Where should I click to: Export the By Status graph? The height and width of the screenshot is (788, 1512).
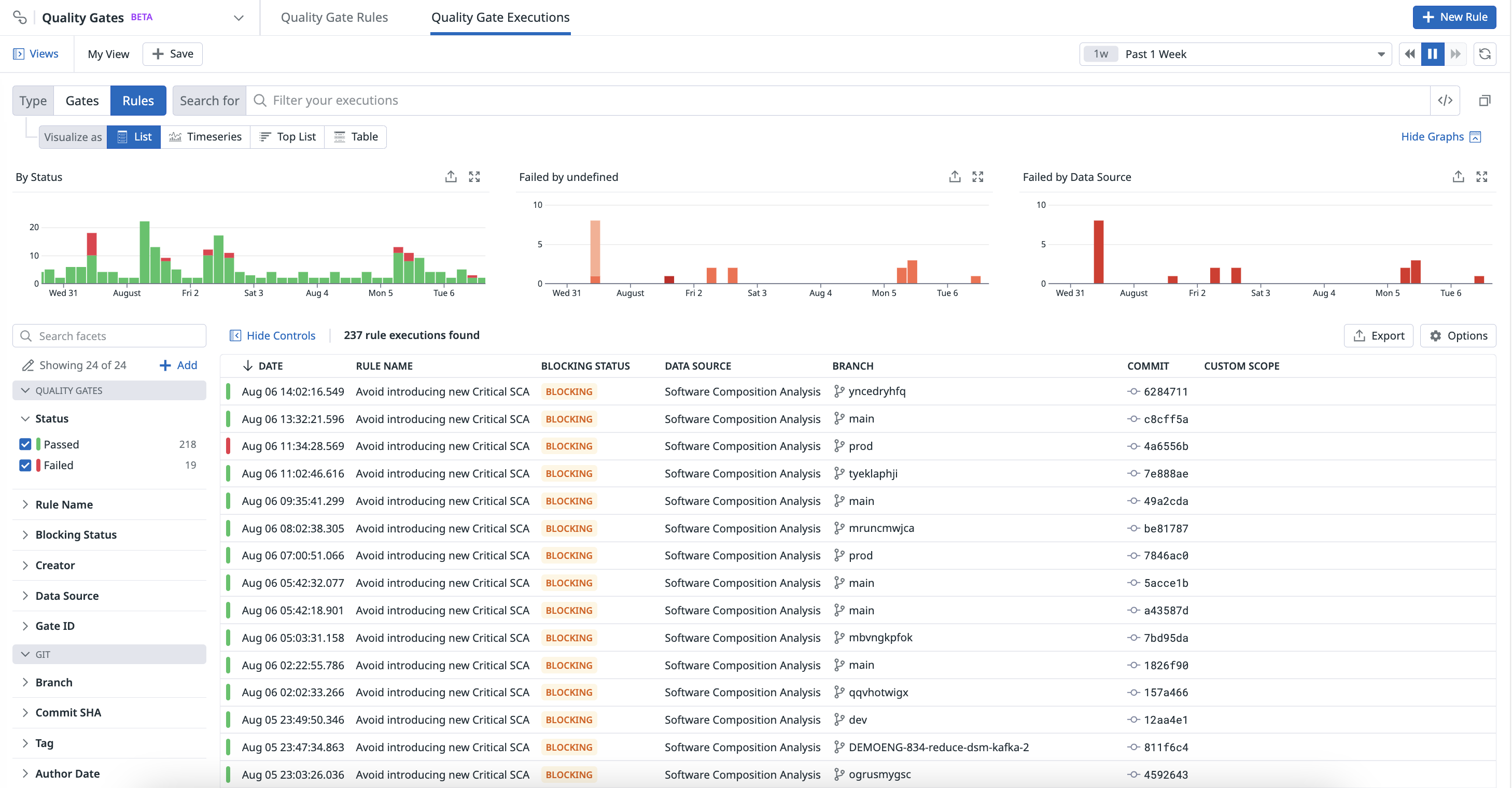[x=450, y=177]
